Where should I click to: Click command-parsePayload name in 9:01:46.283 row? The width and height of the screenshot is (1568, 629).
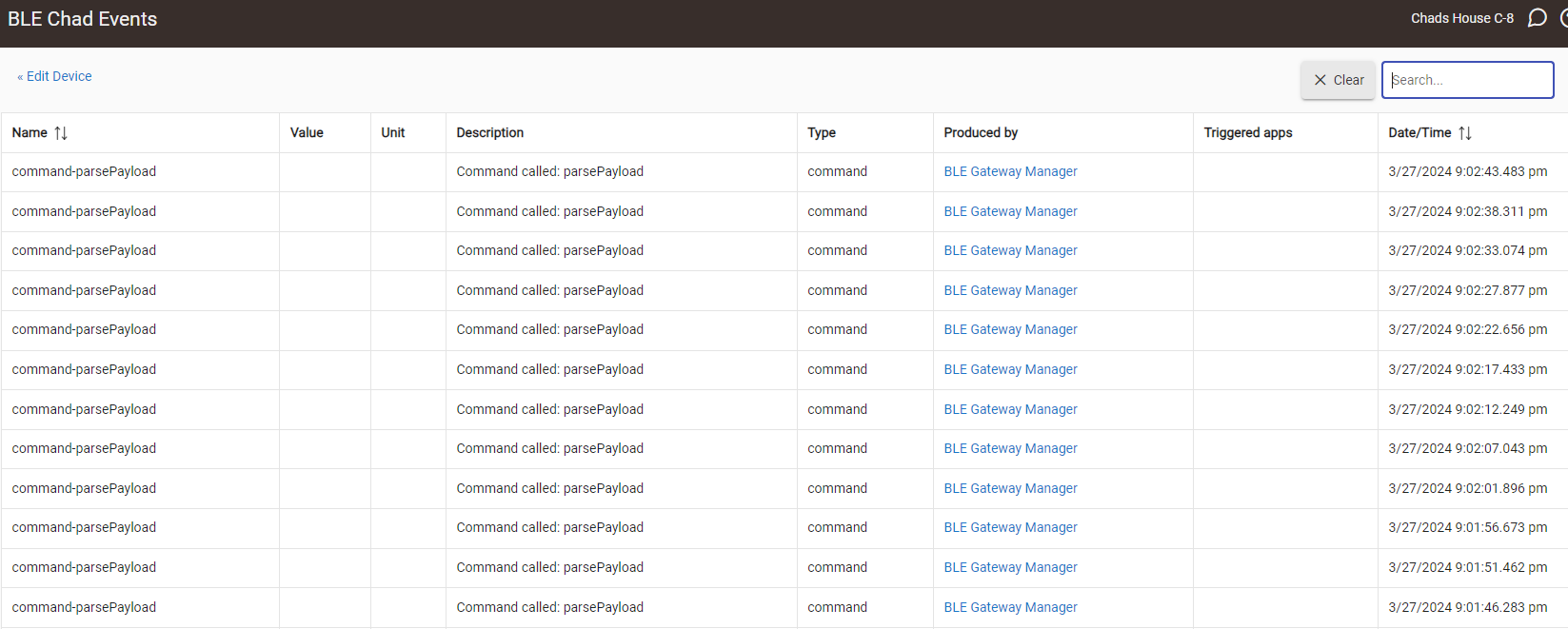tap(84, 607)
